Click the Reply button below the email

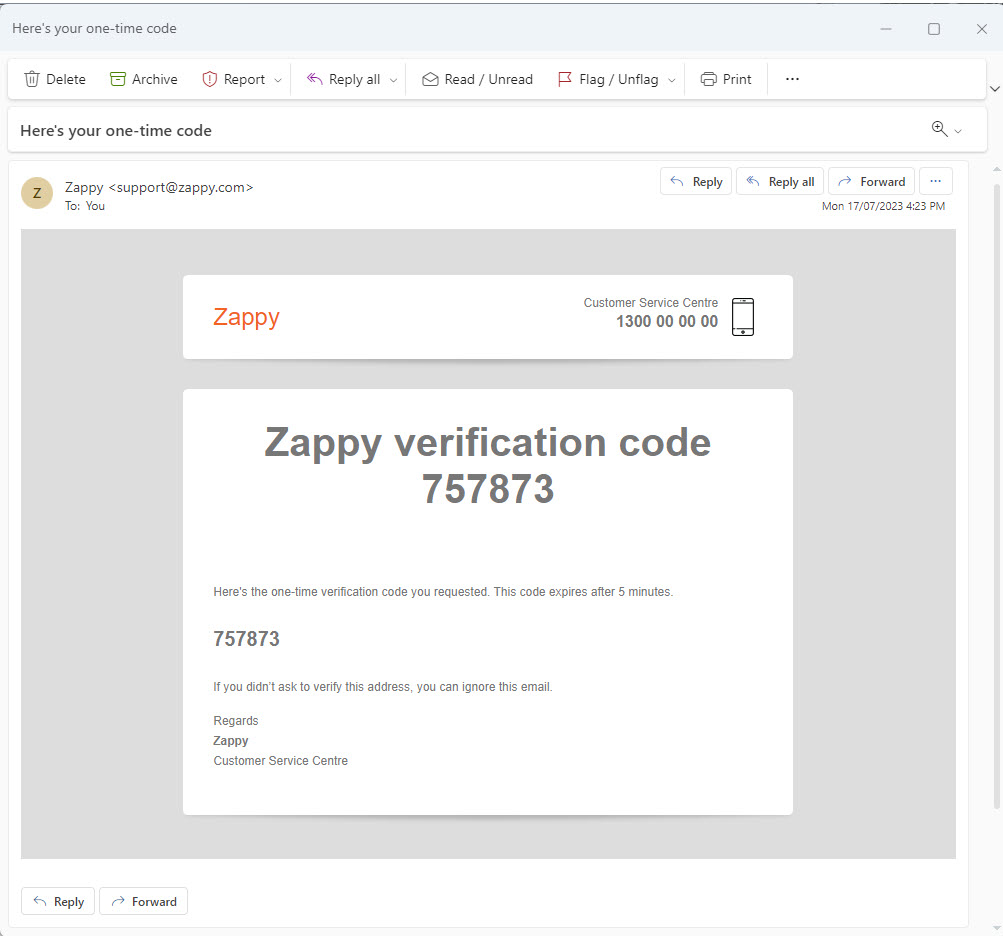pos(58,901)
